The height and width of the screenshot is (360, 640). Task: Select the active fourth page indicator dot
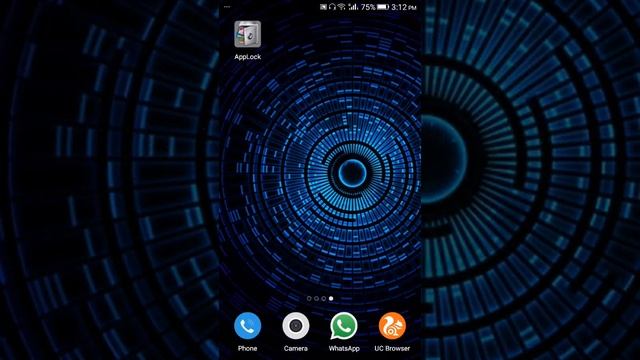pos(331,298)
